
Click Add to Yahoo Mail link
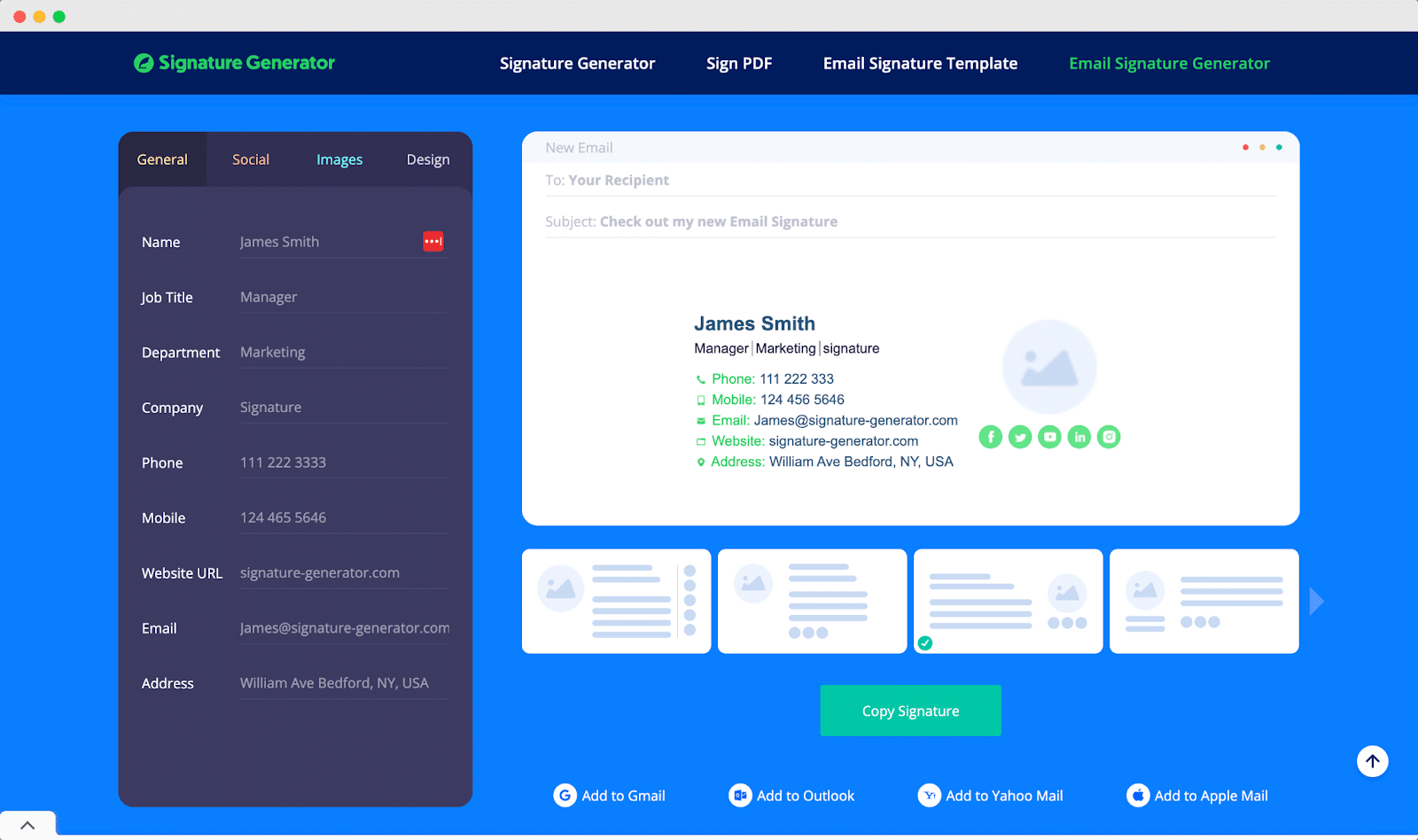pyautogui.click(x=990, y=796)
